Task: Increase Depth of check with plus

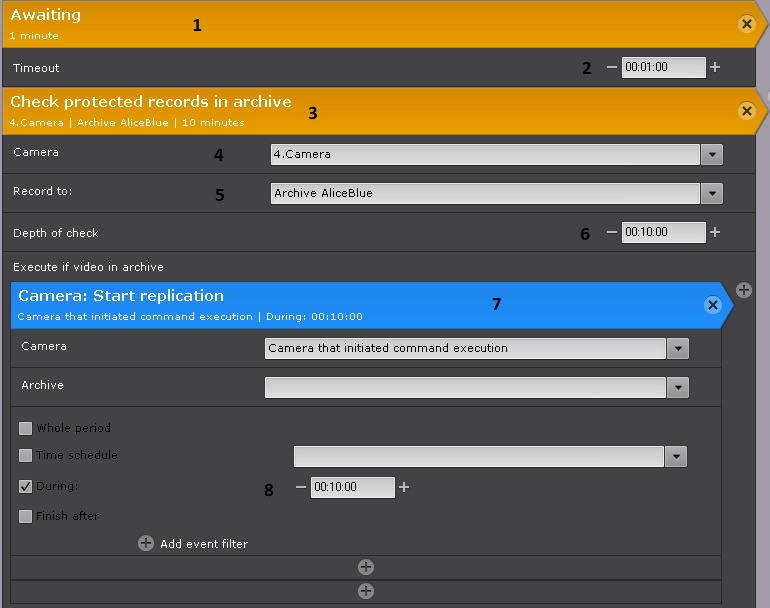Action: point(715,232)
